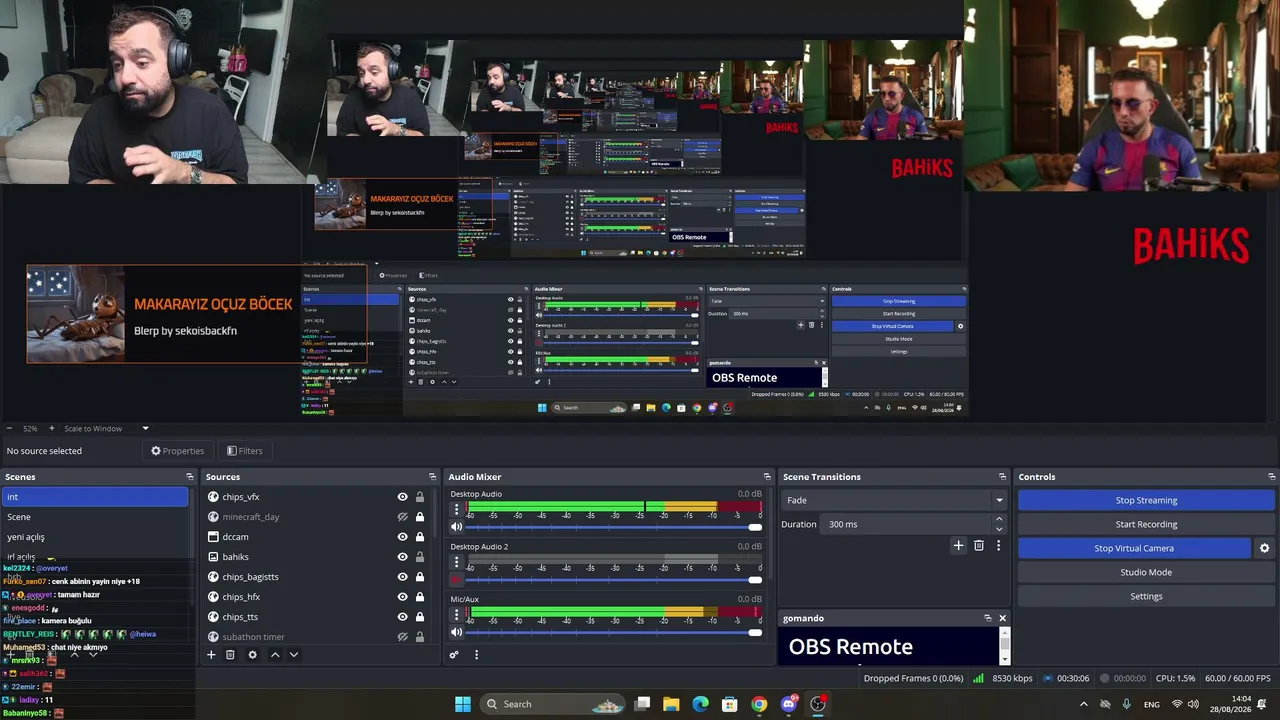Show hidden system tray icons chevron

click(x=1083, y=704)
